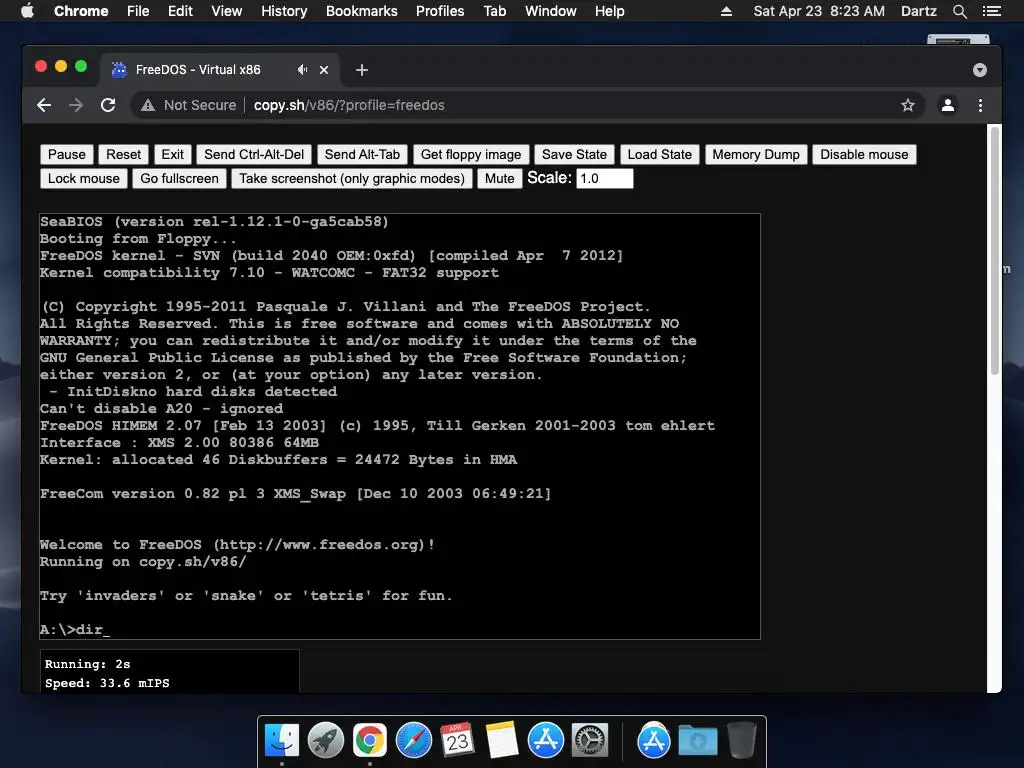Open the Trash in the Dock
This screenshot has width=1024, height=768.
(742, 741)
